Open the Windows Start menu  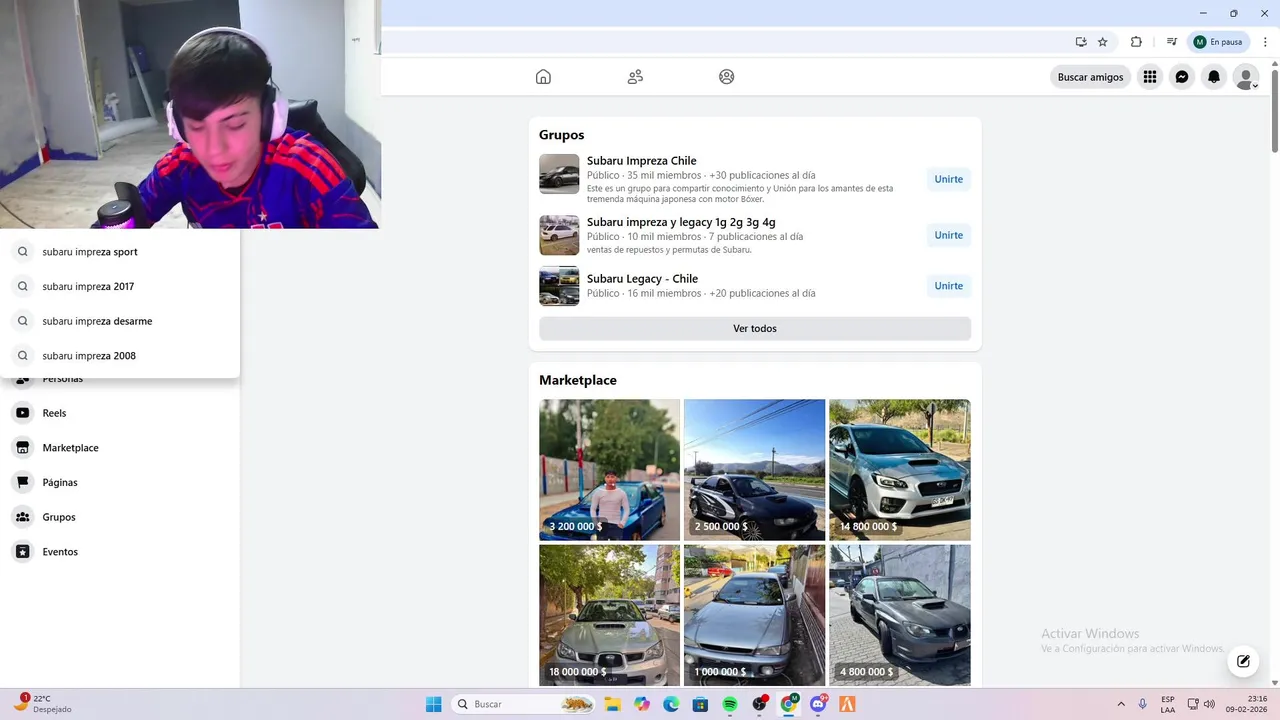[x=434, y=704]
